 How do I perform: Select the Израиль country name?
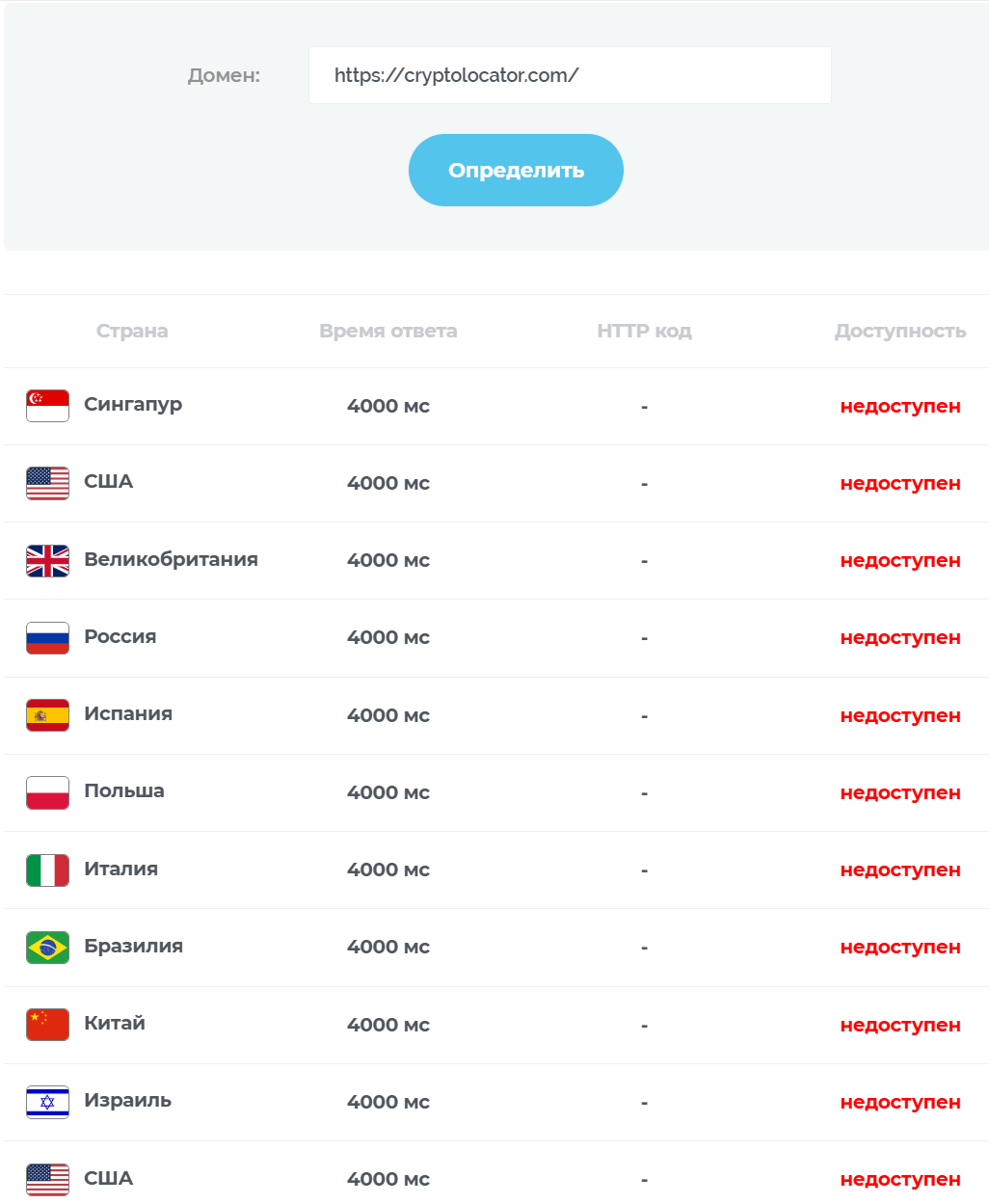click(x=127, y=1100)
